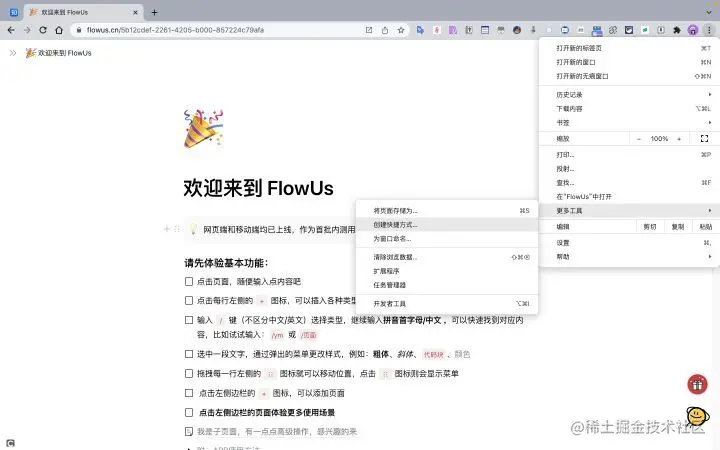Click the browser forward arrow

pos(27,30)
